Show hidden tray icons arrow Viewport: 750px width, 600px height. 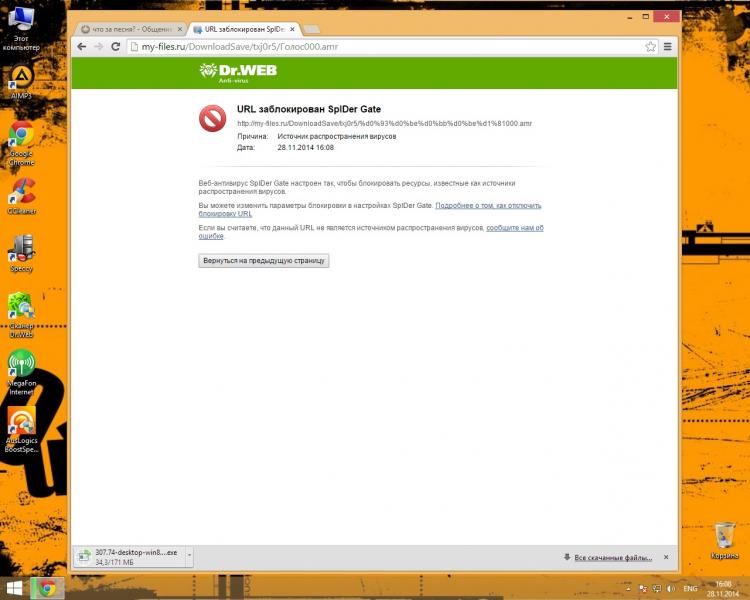tap(629, 589)
